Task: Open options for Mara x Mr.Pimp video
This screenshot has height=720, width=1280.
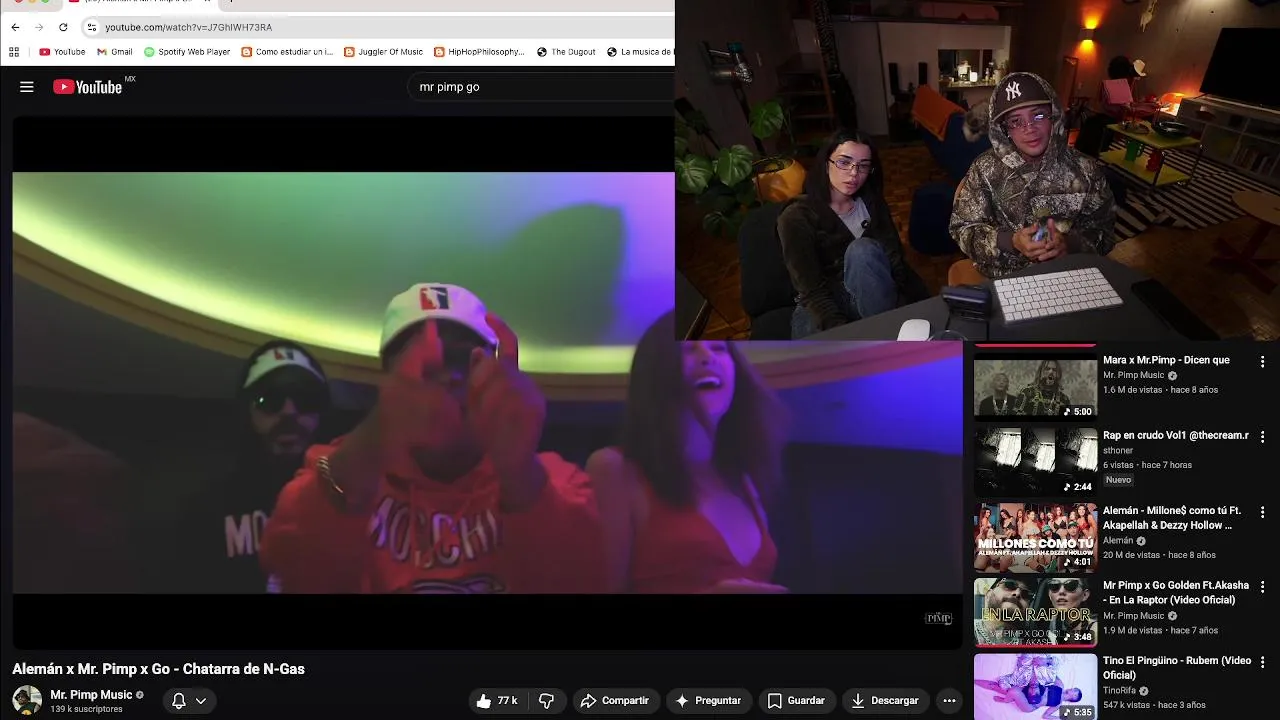Action: coord(1262,362)
